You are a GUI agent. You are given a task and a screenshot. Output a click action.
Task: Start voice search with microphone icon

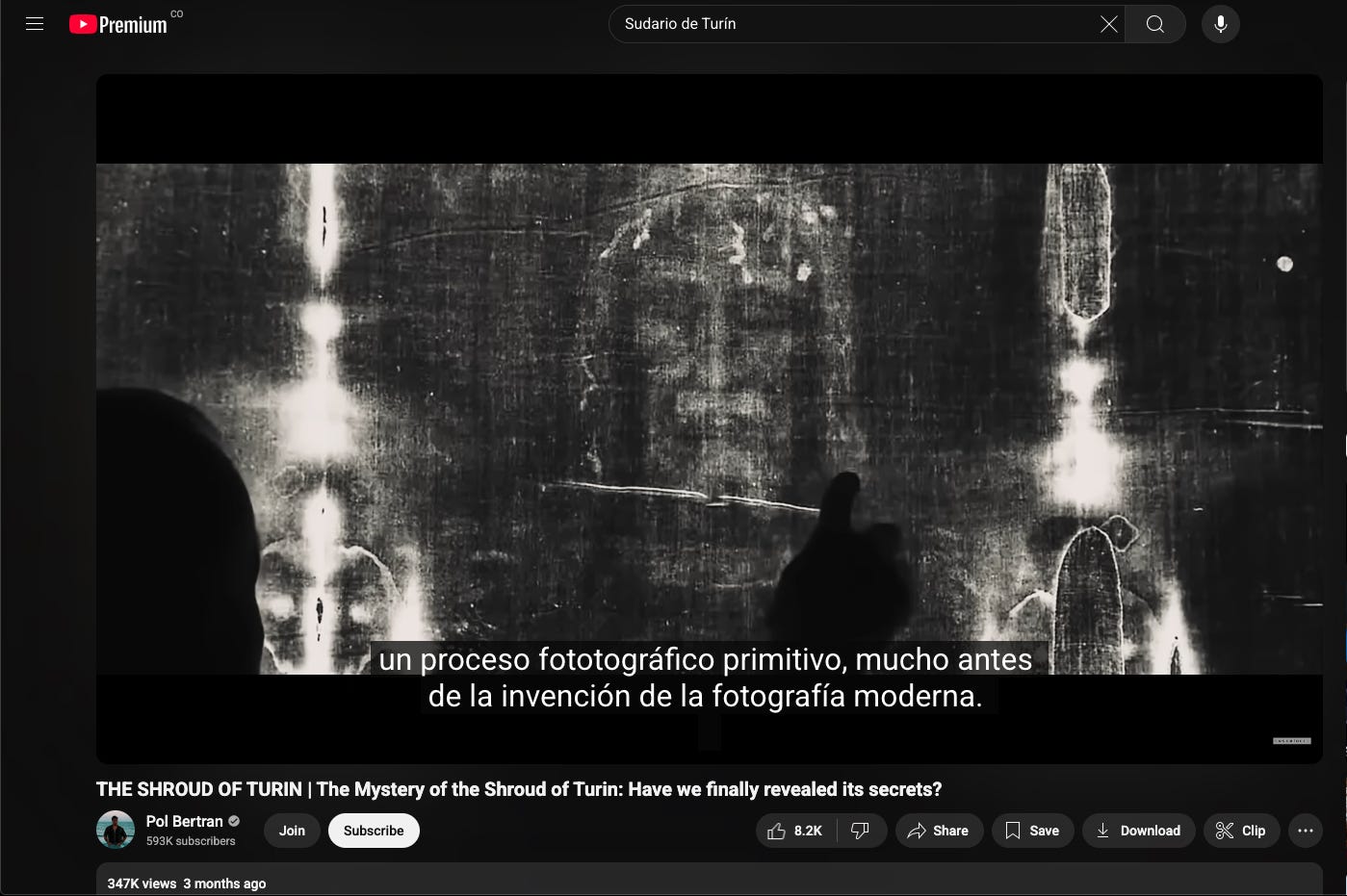coord(1221,24)
